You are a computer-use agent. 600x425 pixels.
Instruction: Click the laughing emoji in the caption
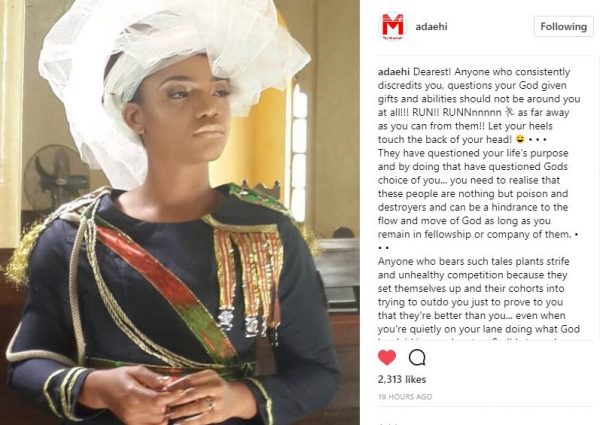tap(520, 139)
